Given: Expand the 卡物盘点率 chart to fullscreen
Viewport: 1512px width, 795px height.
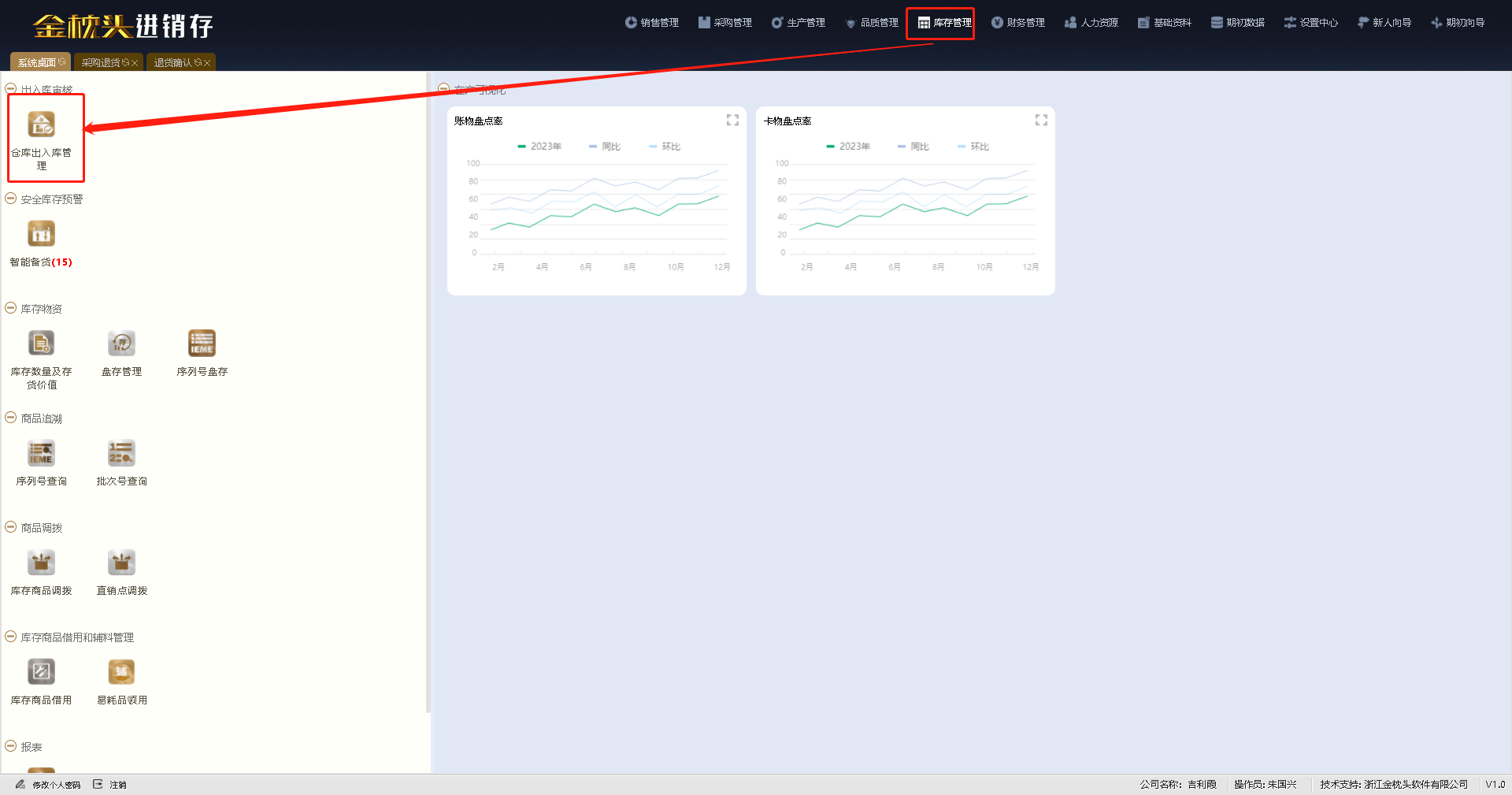Looking at the screenshot, I should 1041,120.
